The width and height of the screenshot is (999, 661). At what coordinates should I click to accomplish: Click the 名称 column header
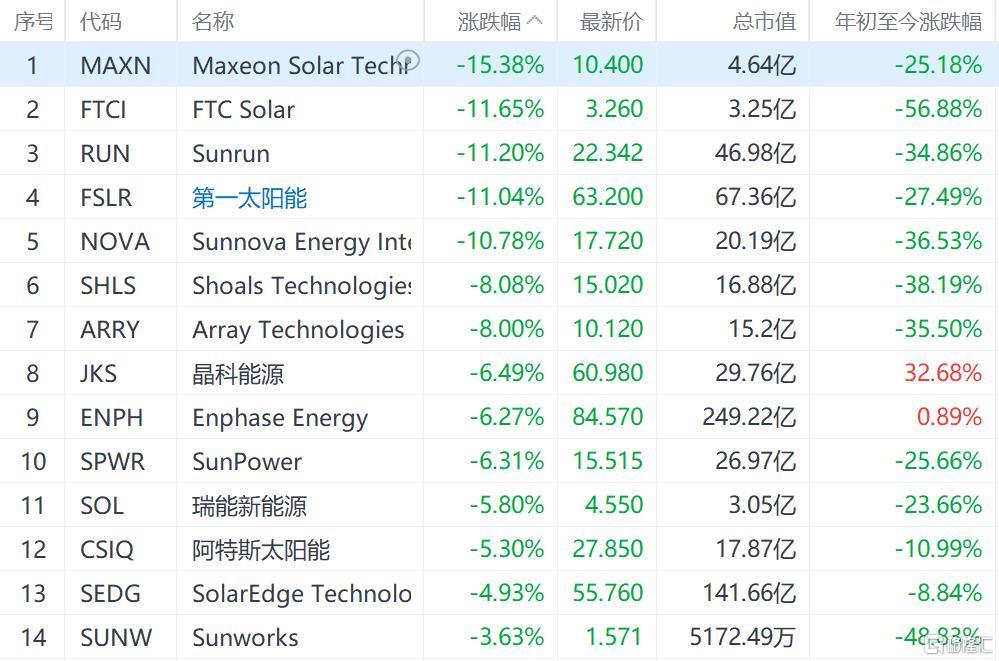(213, 22)
